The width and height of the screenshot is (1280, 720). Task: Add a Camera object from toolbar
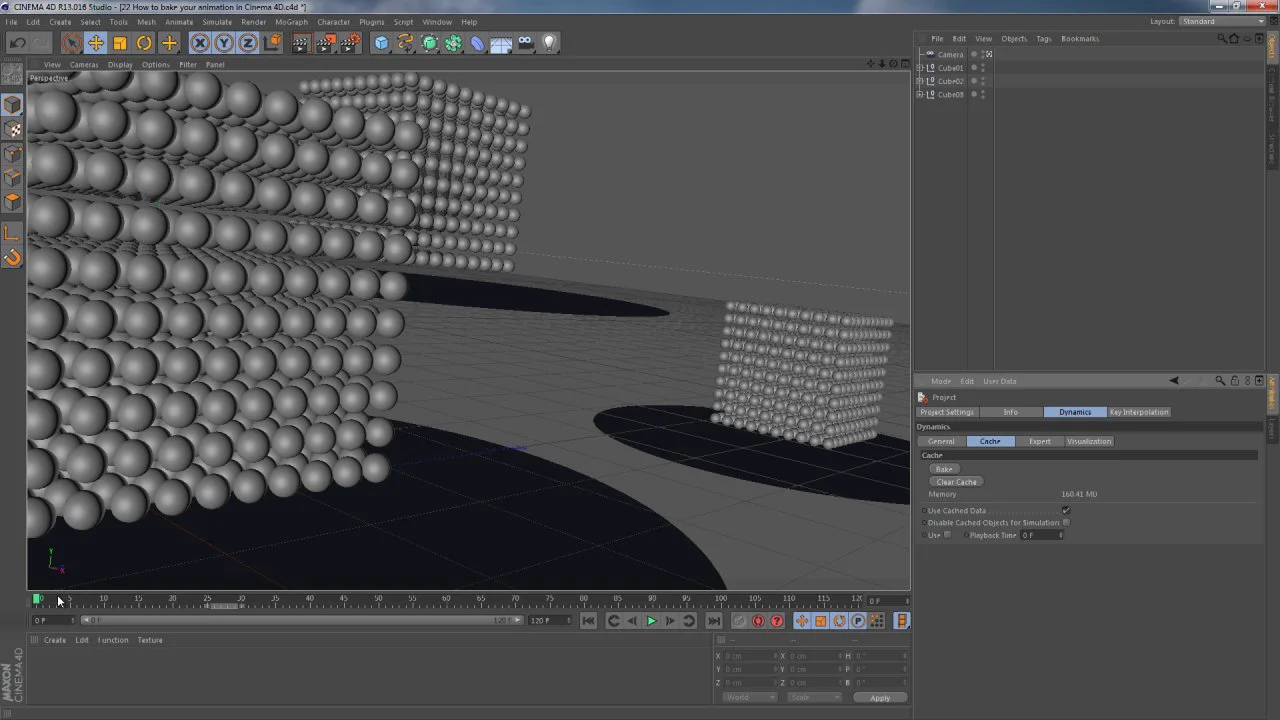click(525, 42)
